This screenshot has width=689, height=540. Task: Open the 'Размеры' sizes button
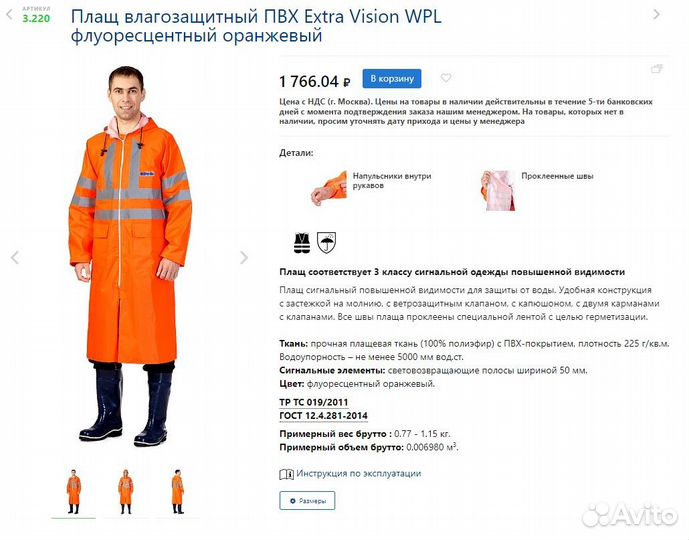[x=307, y=500]
